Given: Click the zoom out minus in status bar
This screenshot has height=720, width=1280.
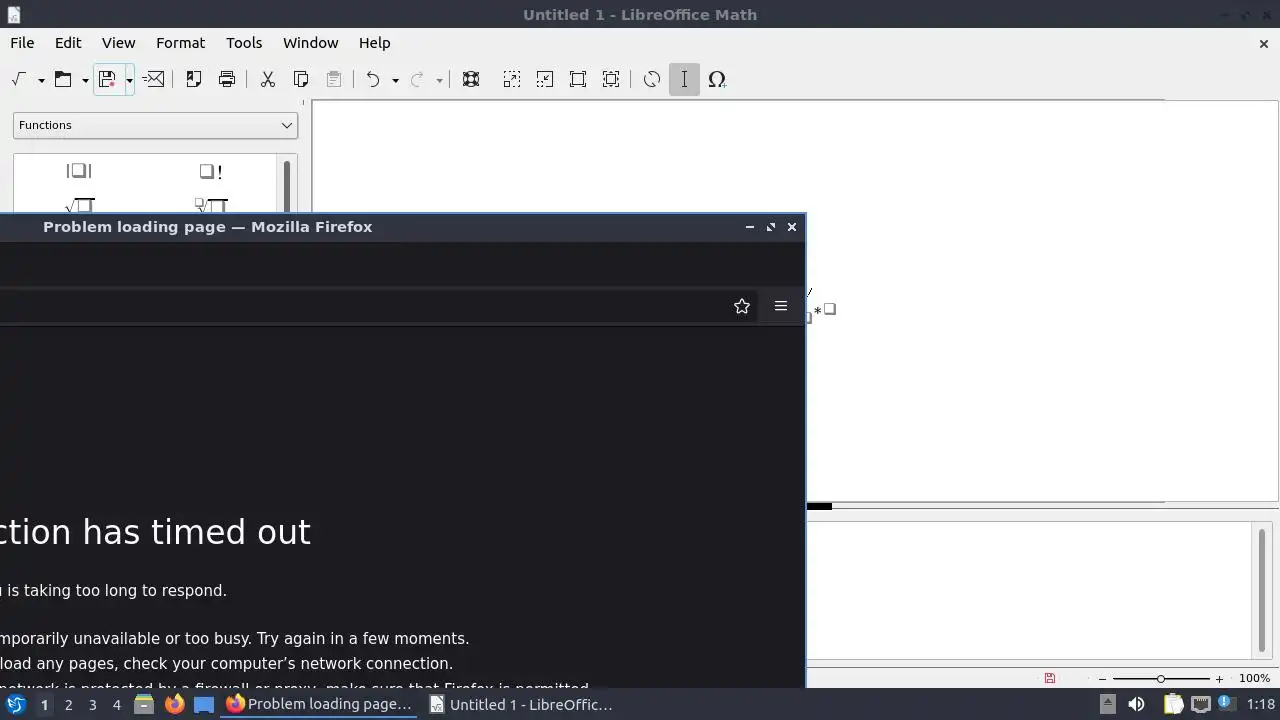Looking at the screenshot, I should click(x=1102, y=679).
